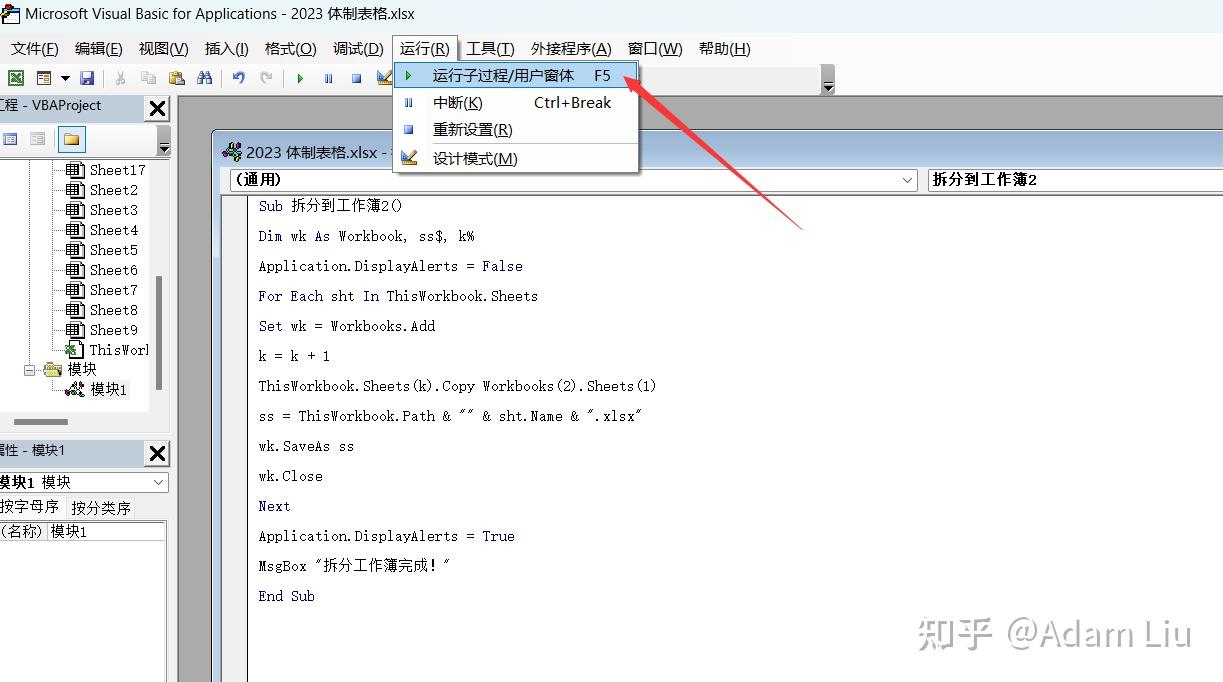Open the 视图(V) menu

[x=163, y=48]
